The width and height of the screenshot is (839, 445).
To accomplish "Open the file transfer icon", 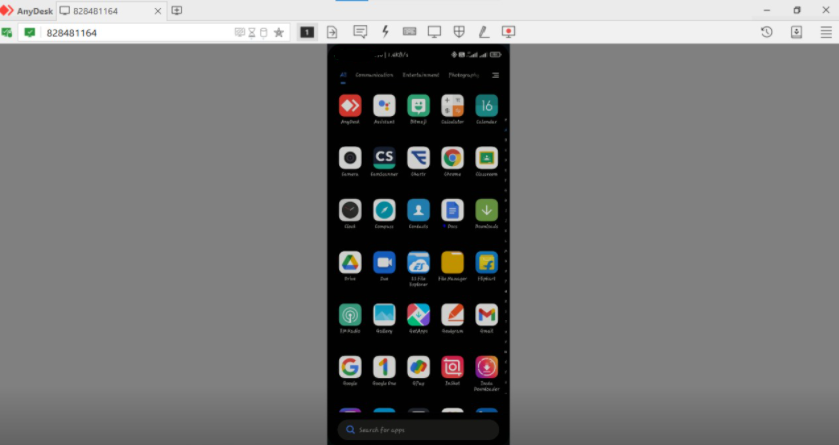I will 332,32.
